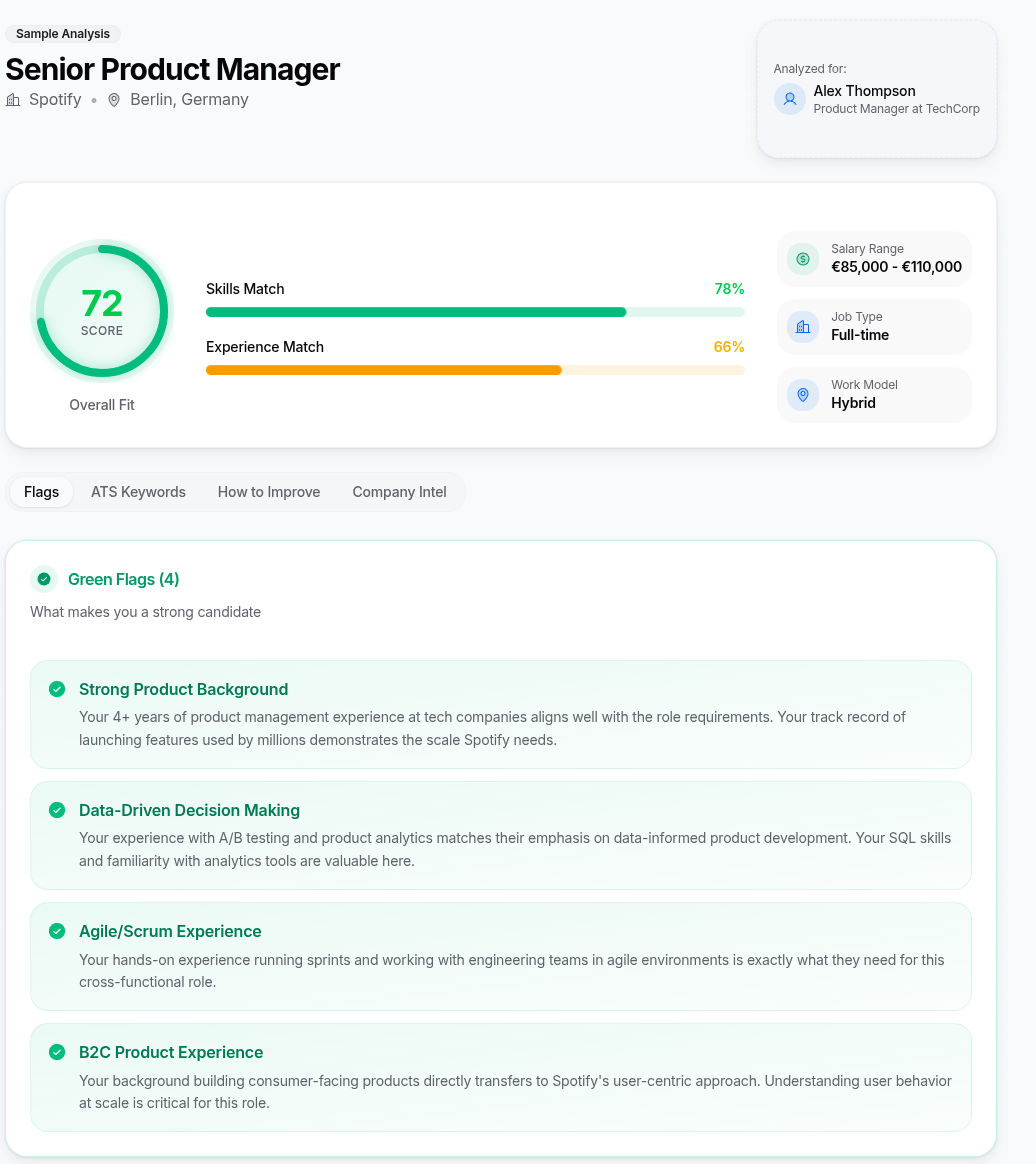Click the Hybrid work model value
The width and height of the screenshot is (1036, 1164).
pyautogui.click(x=853, y=403)
